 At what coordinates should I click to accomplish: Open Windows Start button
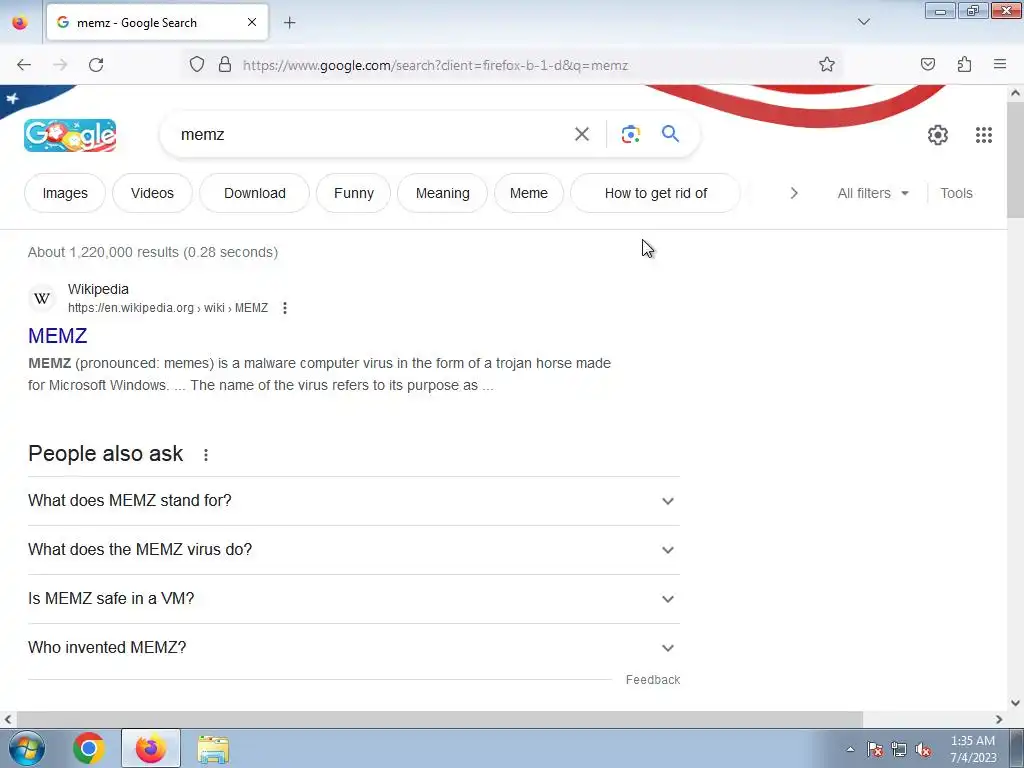click(x=27, y=748)
